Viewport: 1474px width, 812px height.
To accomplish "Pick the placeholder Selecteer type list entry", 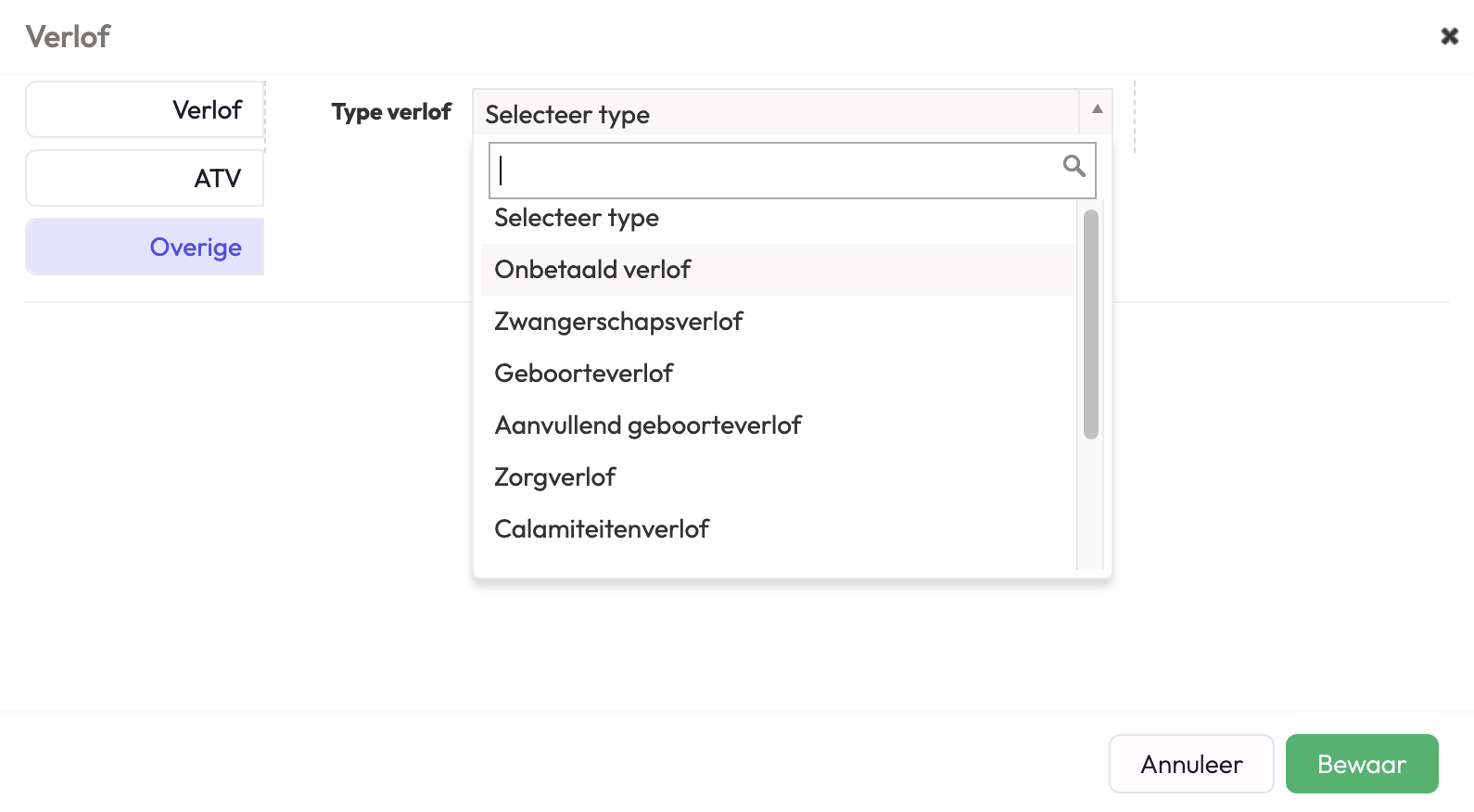I will [x=577, y=218].
